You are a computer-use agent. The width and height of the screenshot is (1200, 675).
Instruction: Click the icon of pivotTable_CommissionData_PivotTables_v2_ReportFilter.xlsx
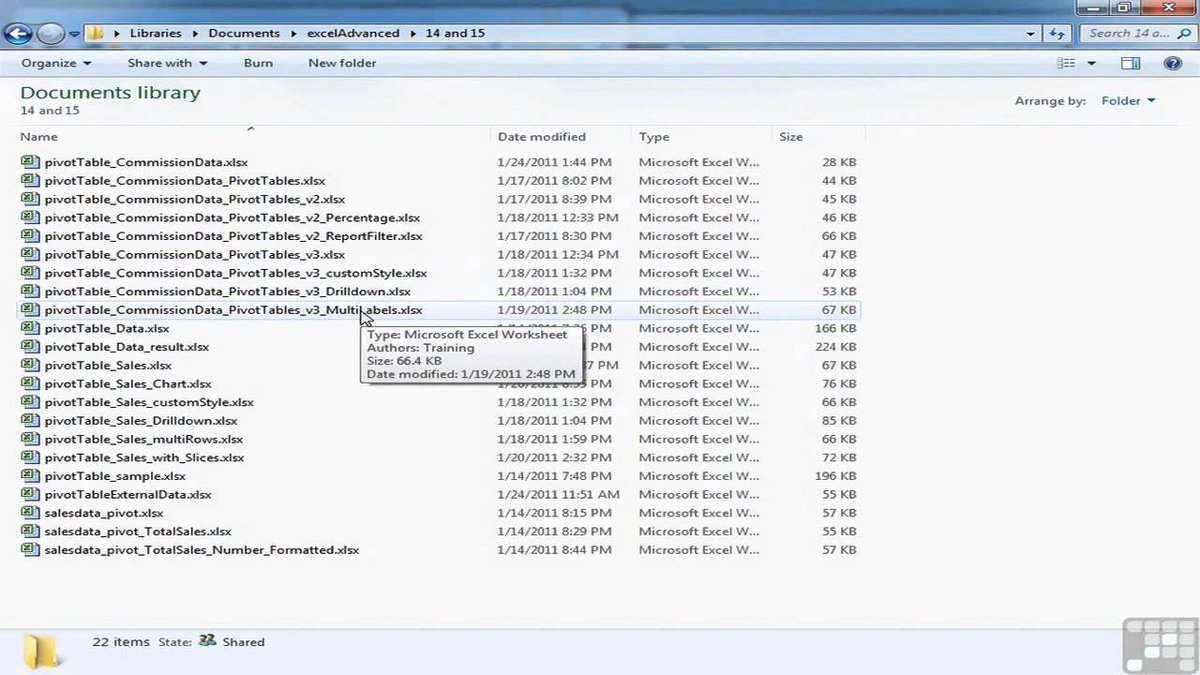(x=29, y=236)
